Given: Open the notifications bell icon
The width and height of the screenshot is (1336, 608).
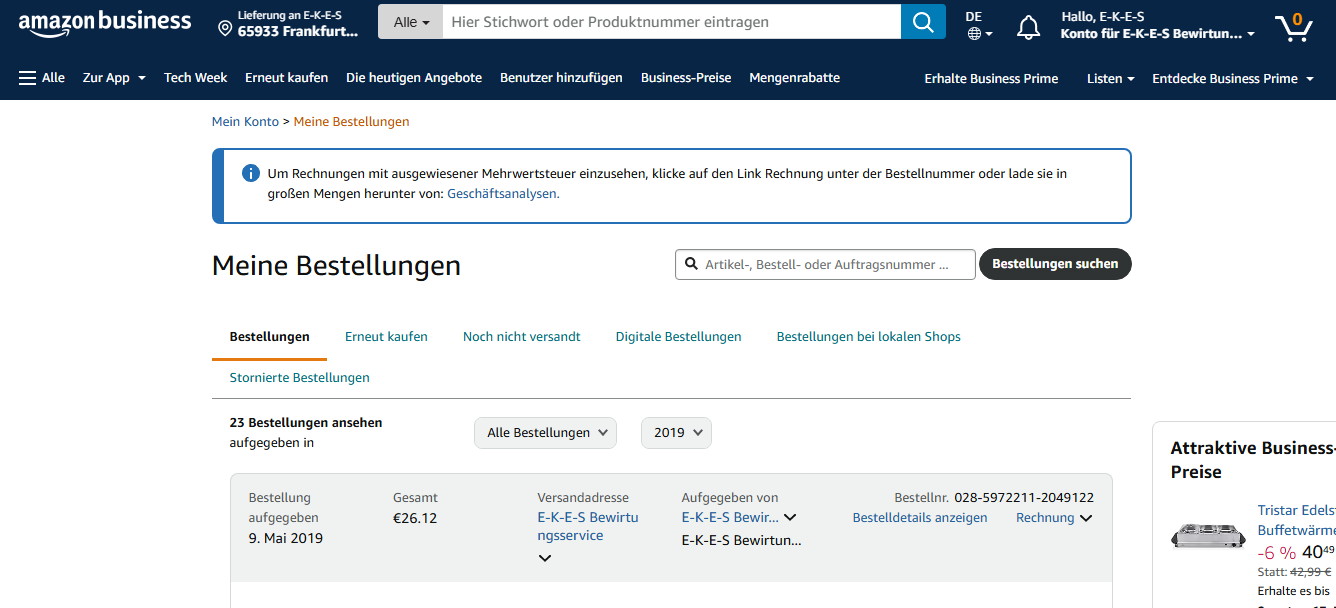Looking at the screenshot, I should (x=1028, y=27).
